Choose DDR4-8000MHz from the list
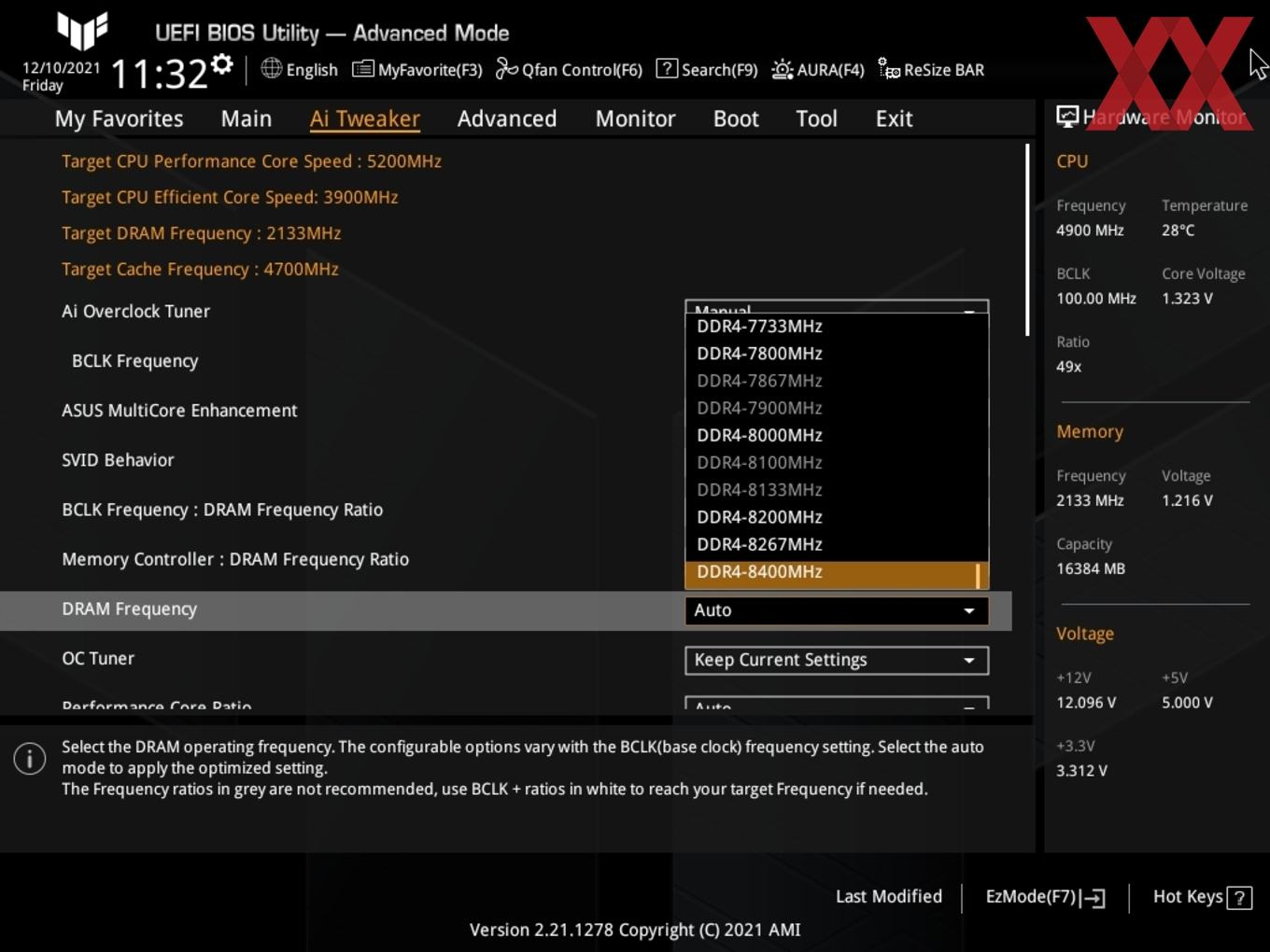Screen dimensions: 1270x952 tap(836, 435)
